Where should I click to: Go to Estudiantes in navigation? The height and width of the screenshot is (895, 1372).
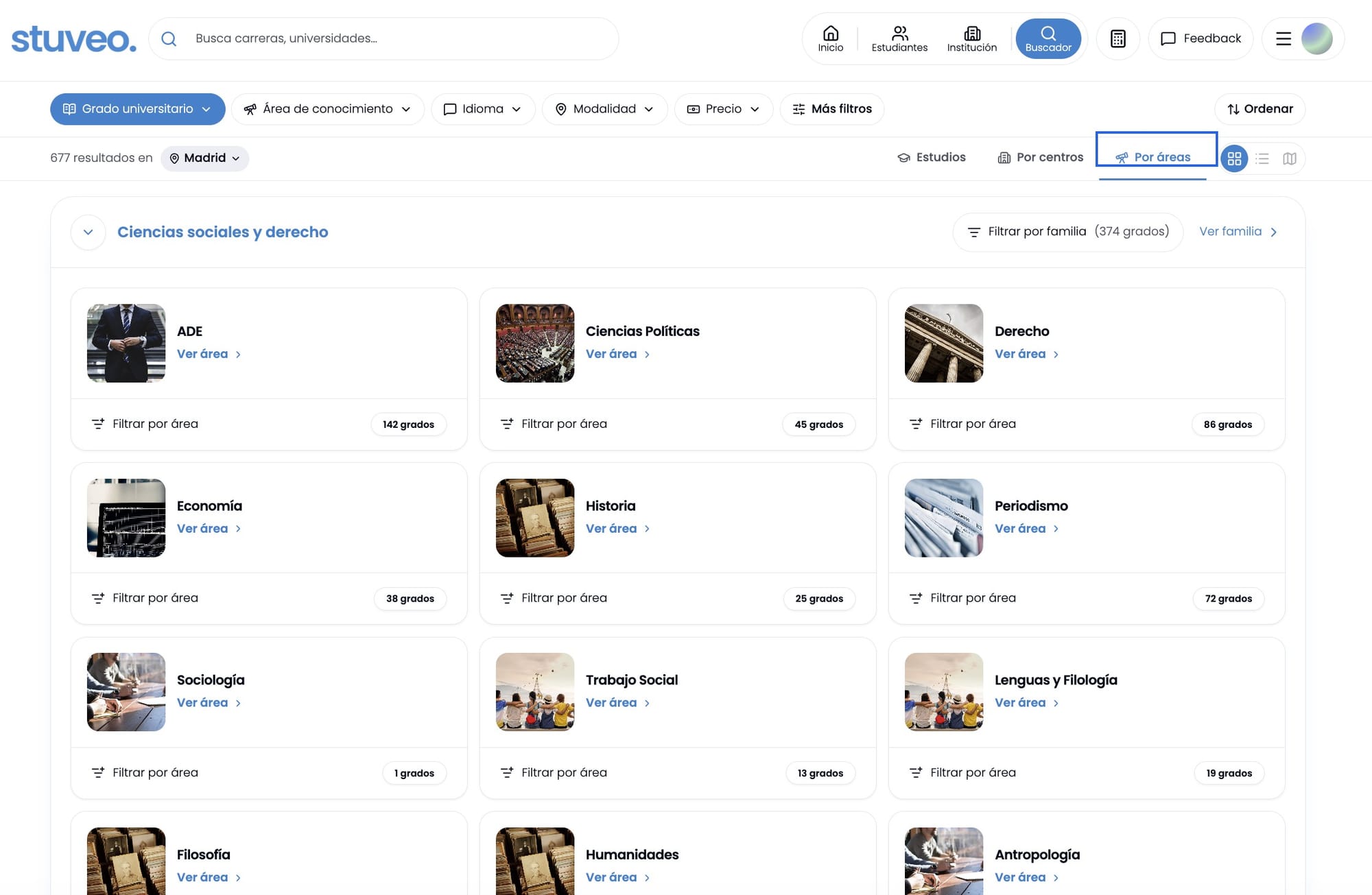(900, 38)
